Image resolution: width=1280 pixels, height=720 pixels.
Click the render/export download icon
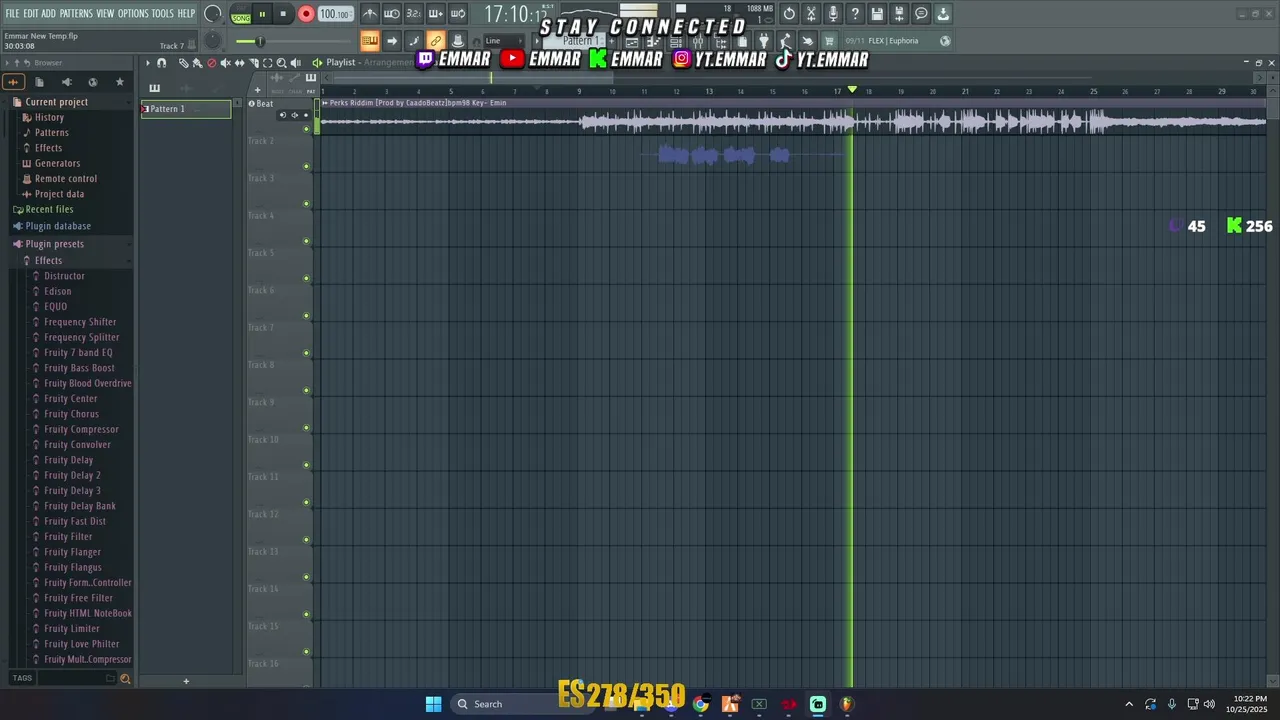(x=943, y=14)
